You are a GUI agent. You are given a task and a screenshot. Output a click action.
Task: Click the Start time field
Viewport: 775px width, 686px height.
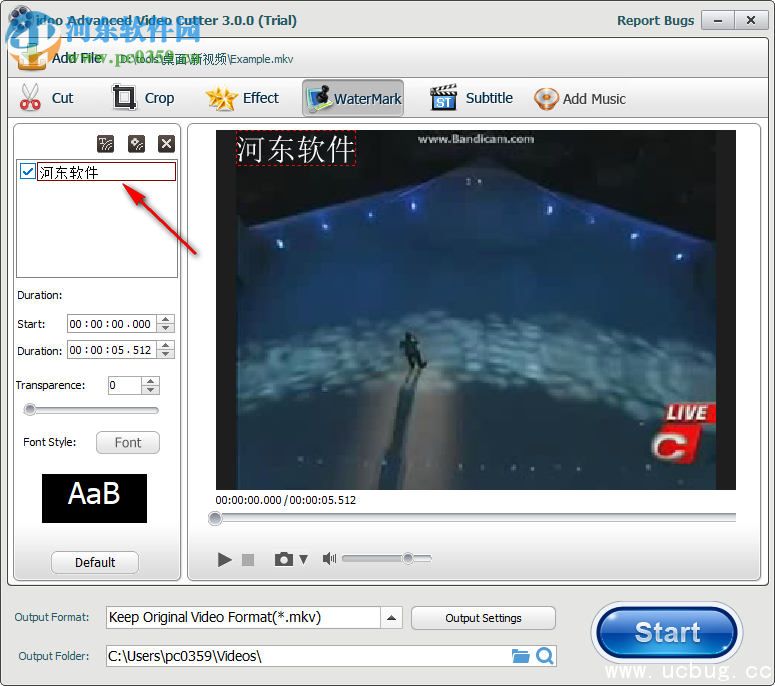[x=112, y=324]
